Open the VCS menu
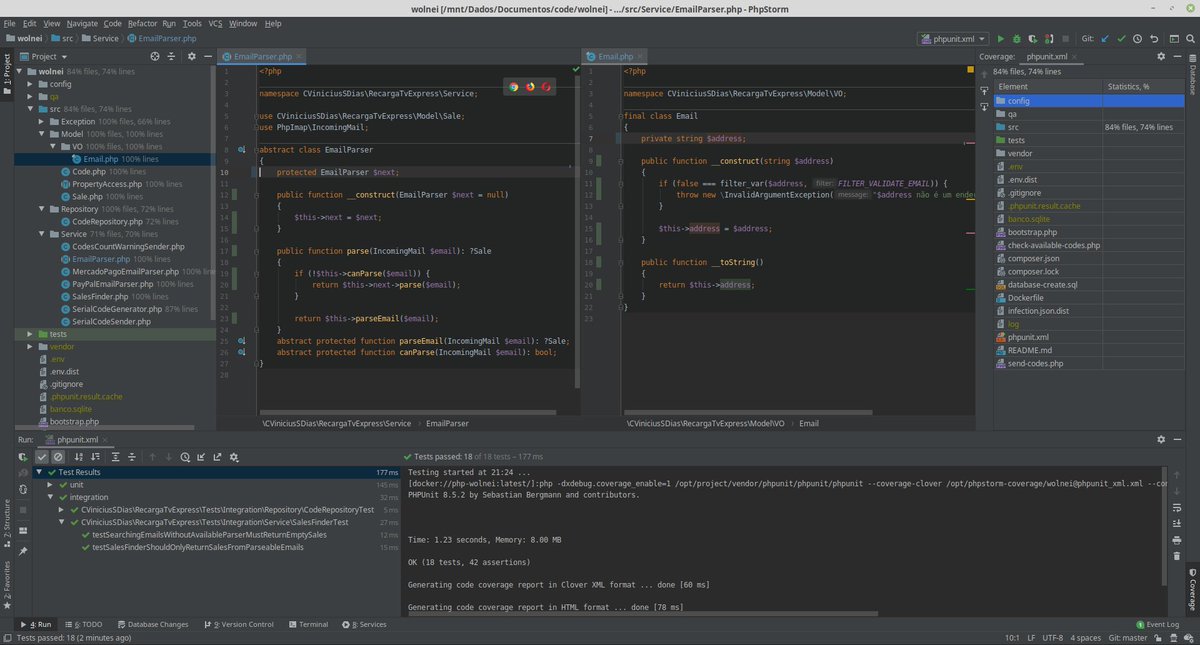The image size is (1200, 645). pos(215,23)
